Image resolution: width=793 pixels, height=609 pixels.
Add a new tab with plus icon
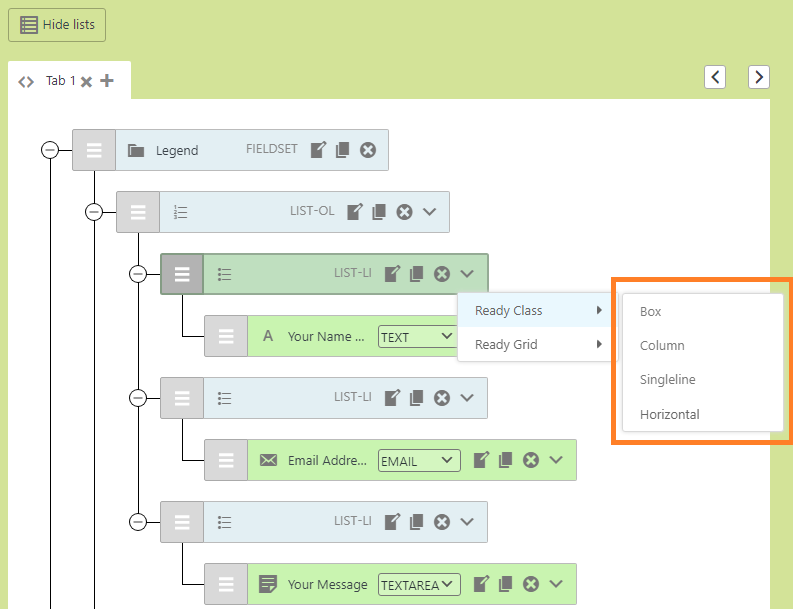tap(107, 81)
